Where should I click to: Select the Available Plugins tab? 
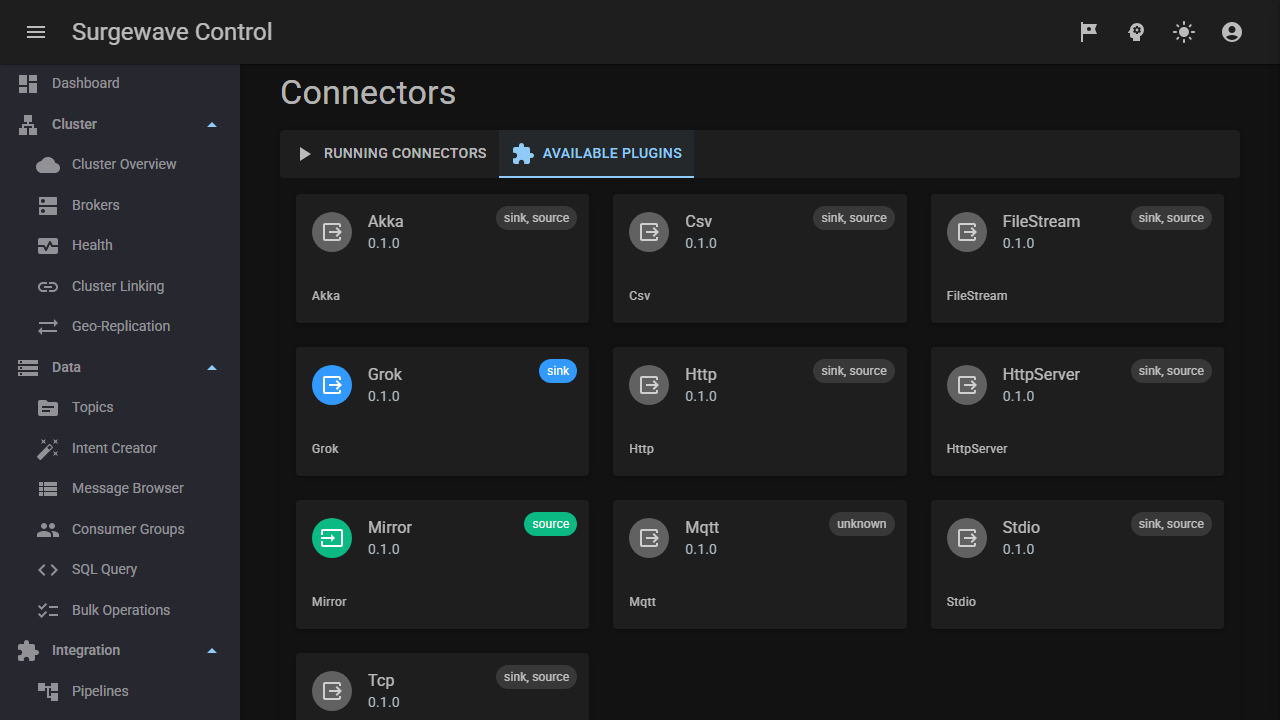tap(597, 154)
